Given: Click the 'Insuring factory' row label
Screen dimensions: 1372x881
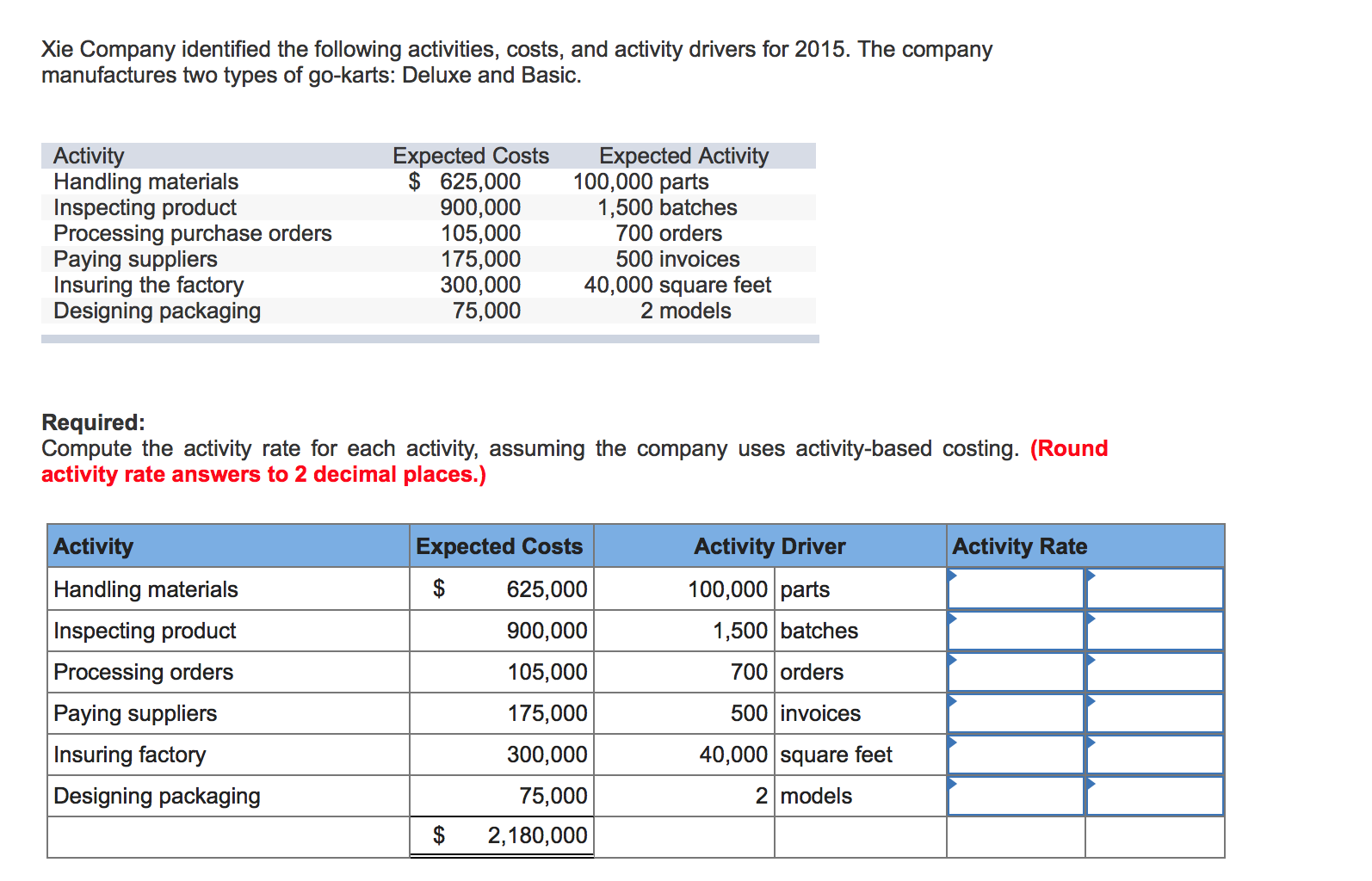Looking at the screenshot, I should [x=228, y=755].
